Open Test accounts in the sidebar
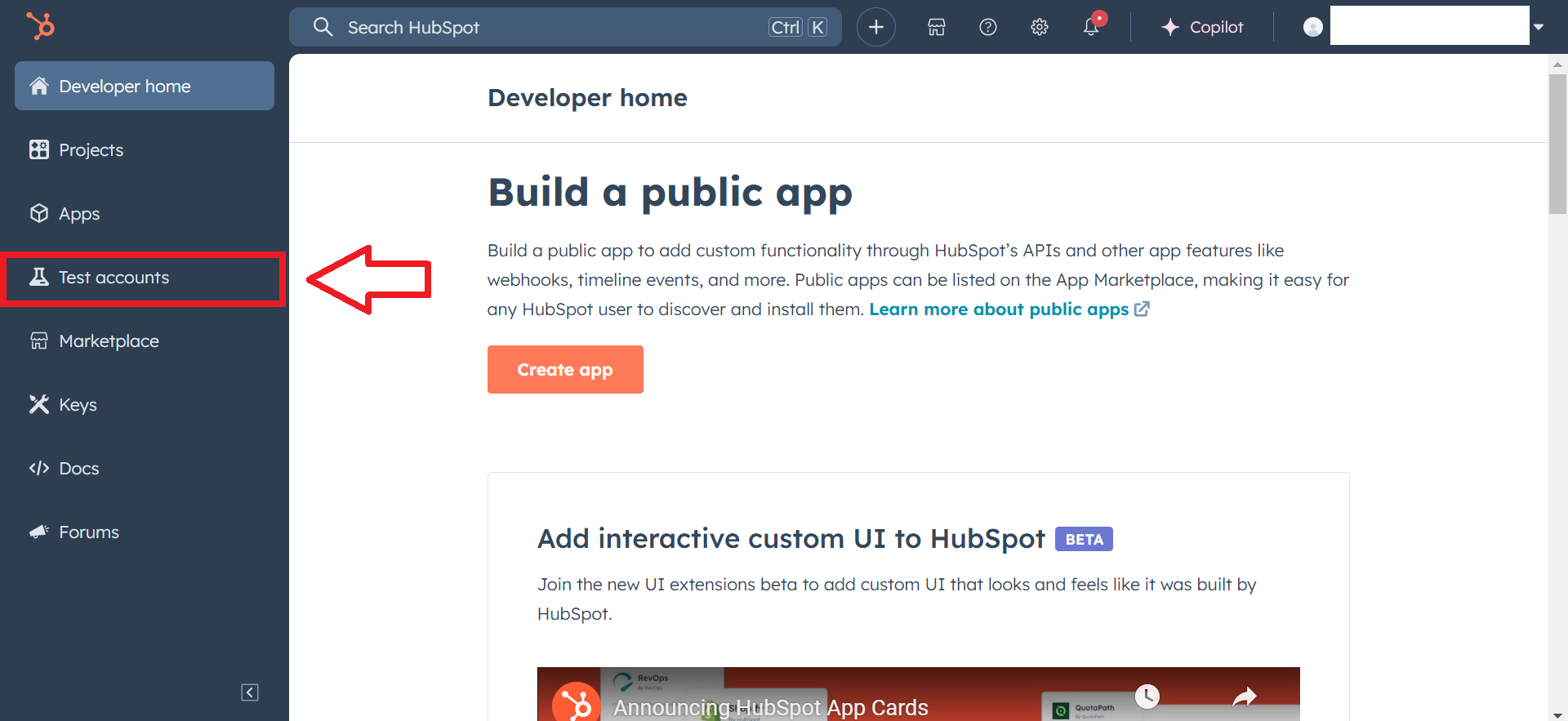Screen dimensions: 1568x721 click(145, 278)
